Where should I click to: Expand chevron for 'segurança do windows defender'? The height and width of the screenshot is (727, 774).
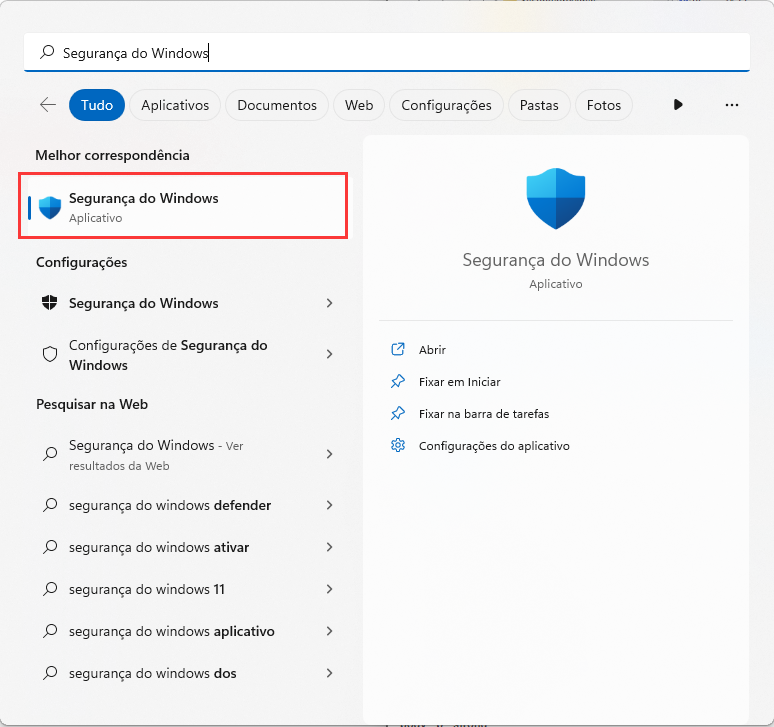click(329, 505)
